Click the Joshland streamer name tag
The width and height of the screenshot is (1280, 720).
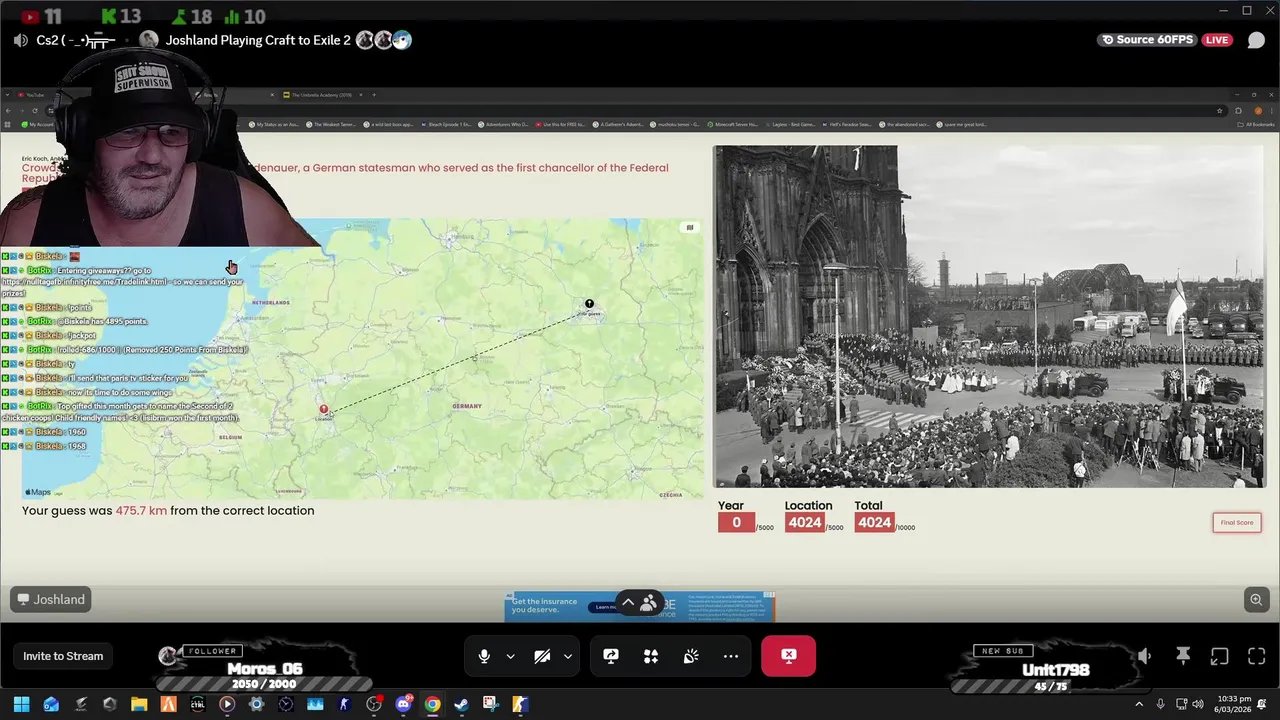click(x=51, y=599)
